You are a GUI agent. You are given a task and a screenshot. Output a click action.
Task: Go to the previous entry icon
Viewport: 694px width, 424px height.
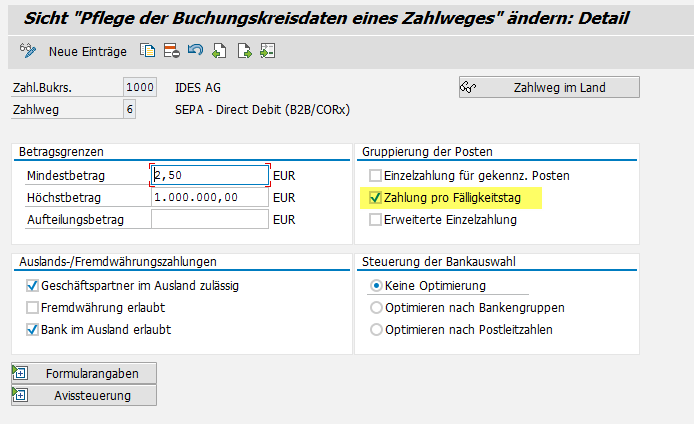click(219, 51)
